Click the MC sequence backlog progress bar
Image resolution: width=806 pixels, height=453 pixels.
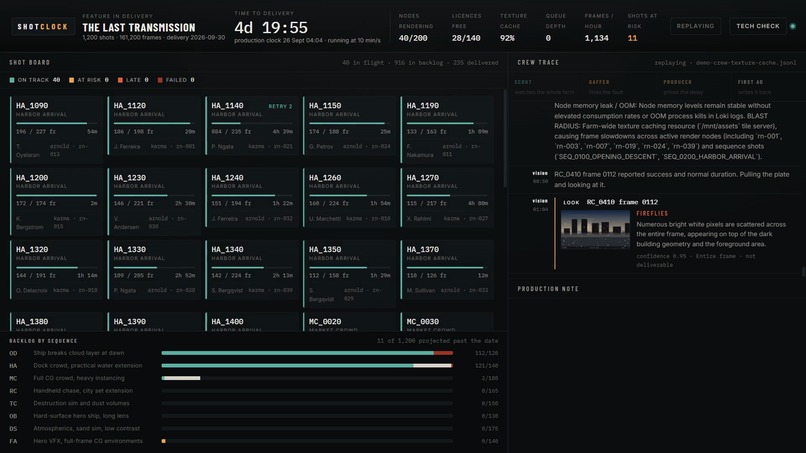click(x=307, y=378)
